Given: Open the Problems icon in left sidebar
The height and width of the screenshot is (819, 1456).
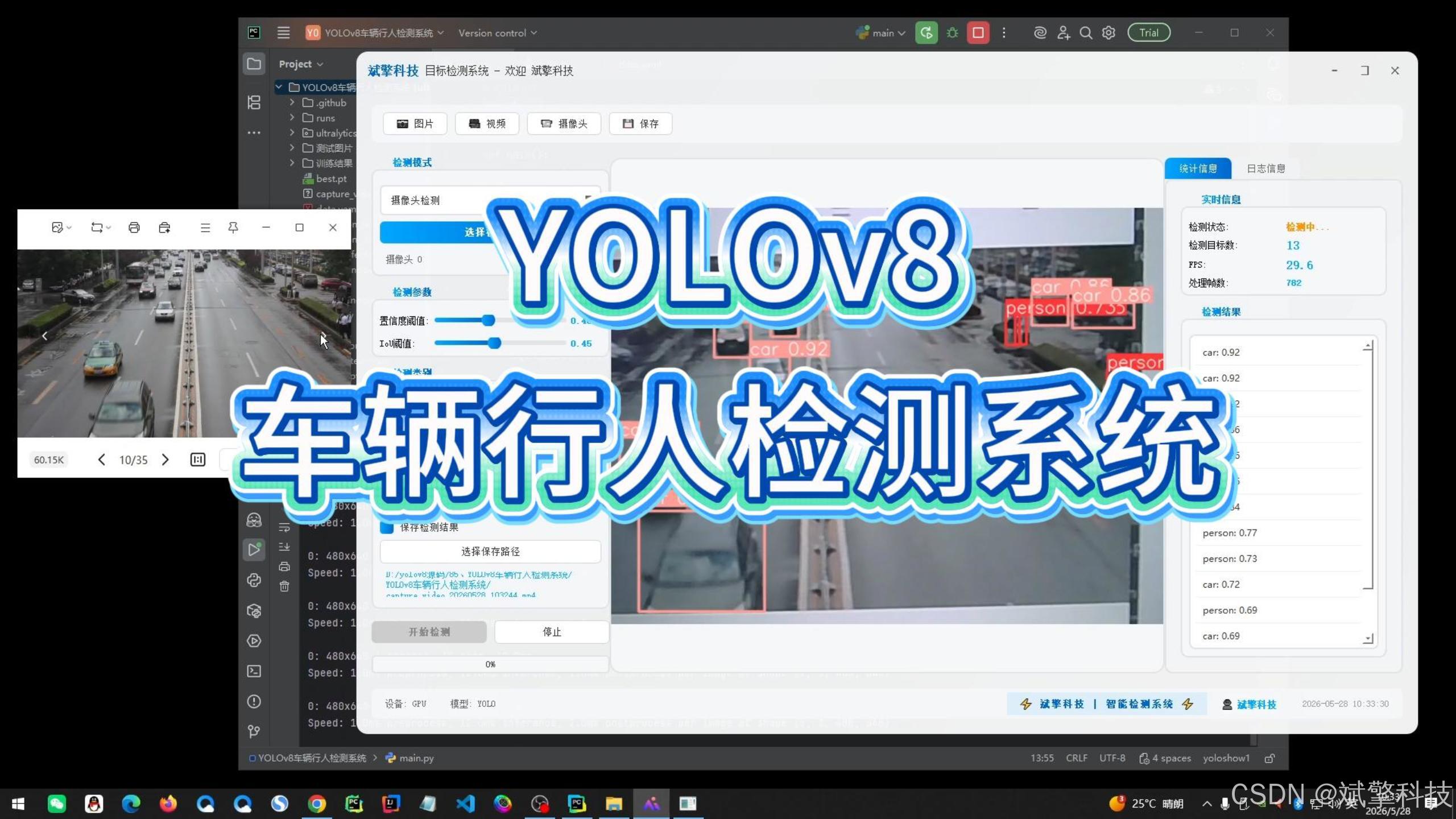Looking at the screenshot, I should [254, 701].
